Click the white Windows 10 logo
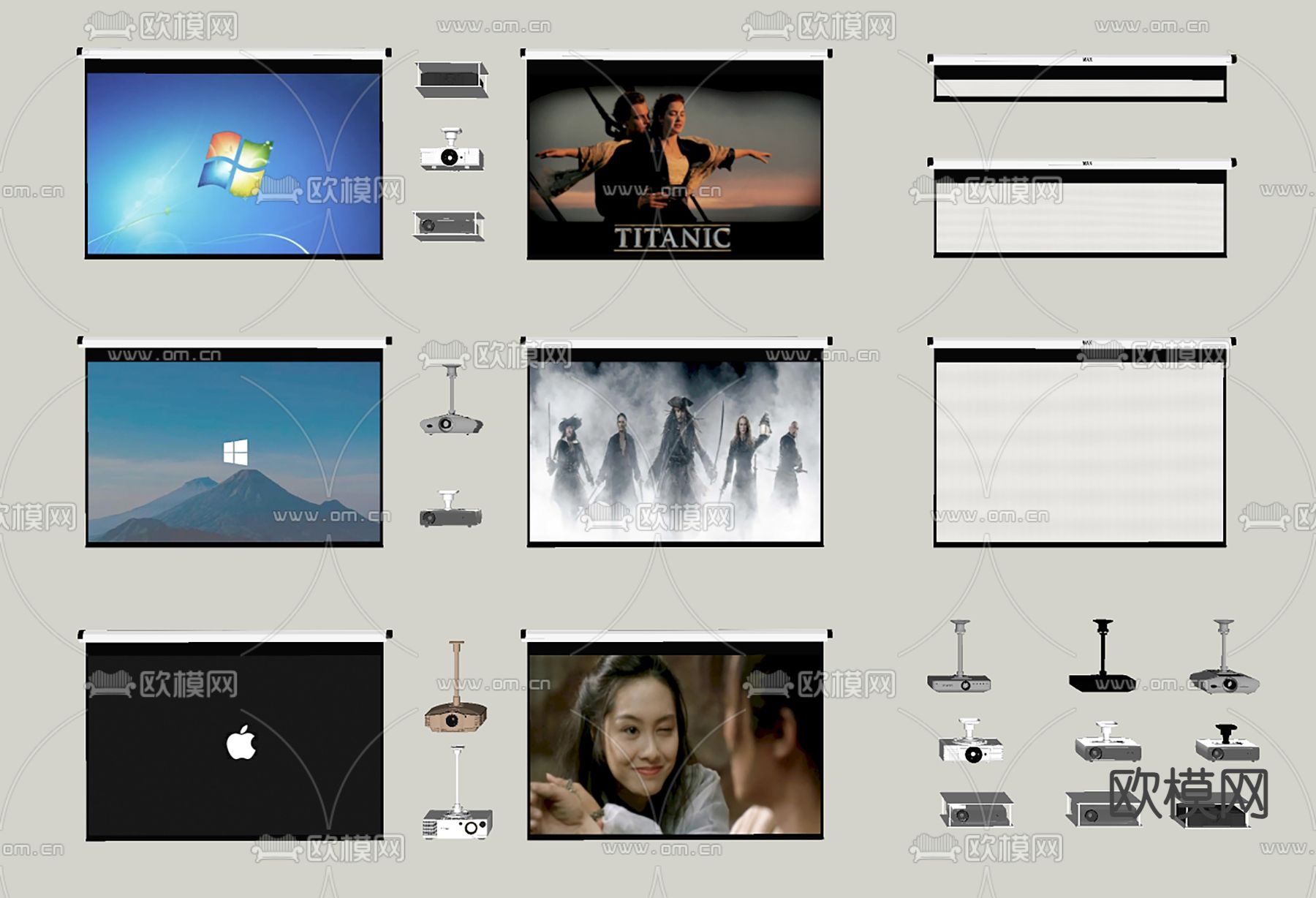 pos(235,452)
